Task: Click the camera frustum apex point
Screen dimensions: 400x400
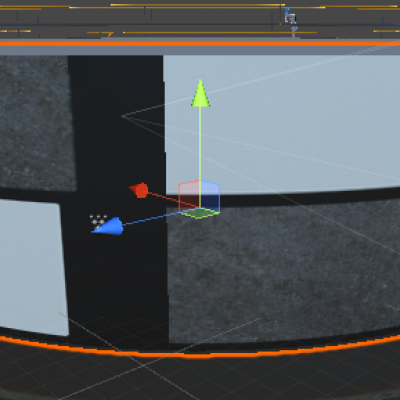Action: pyautogui.click(x=123, y=116)
